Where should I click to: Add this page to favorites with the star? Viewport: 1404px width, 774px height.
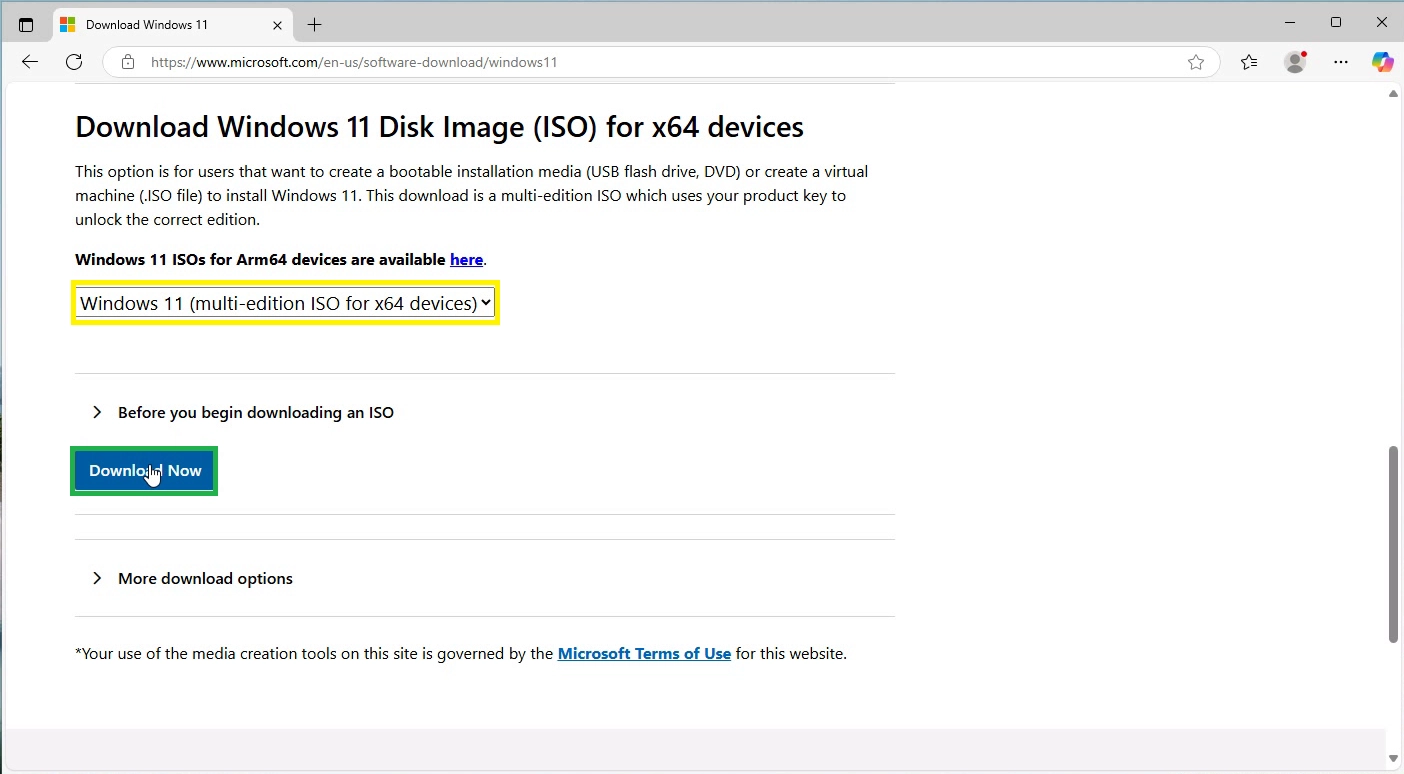click(1196, 62)
